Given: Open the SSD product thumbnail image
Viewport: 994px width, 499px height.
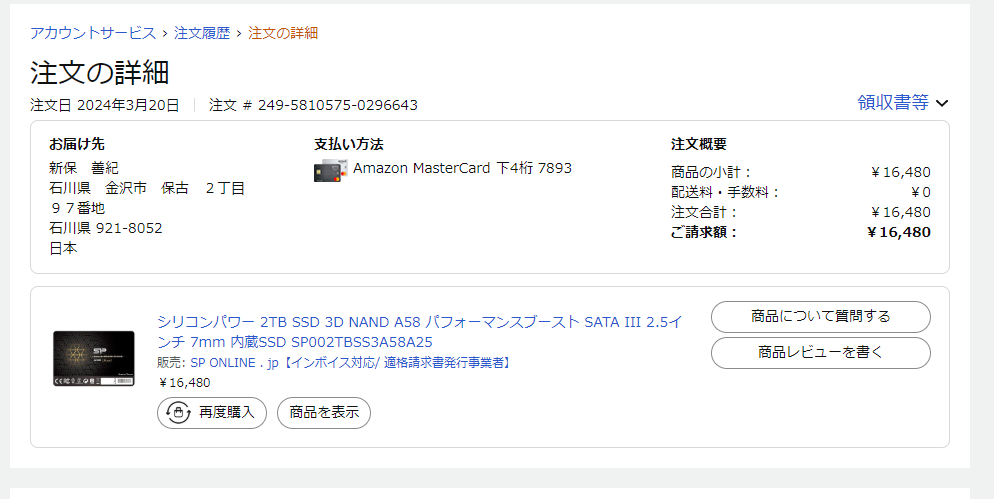Looking at the screenshot, I should [94, 359].
